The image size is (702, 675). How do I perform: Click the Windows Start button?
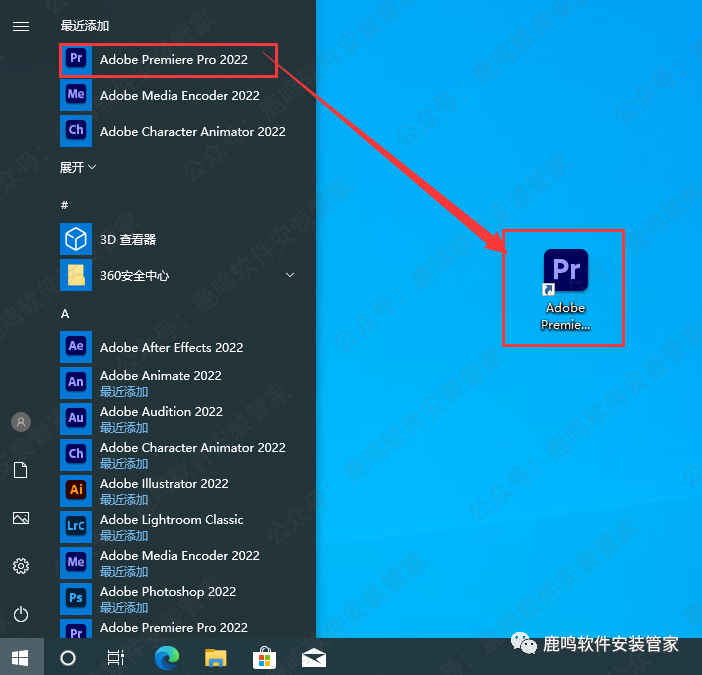coord(20,657)
